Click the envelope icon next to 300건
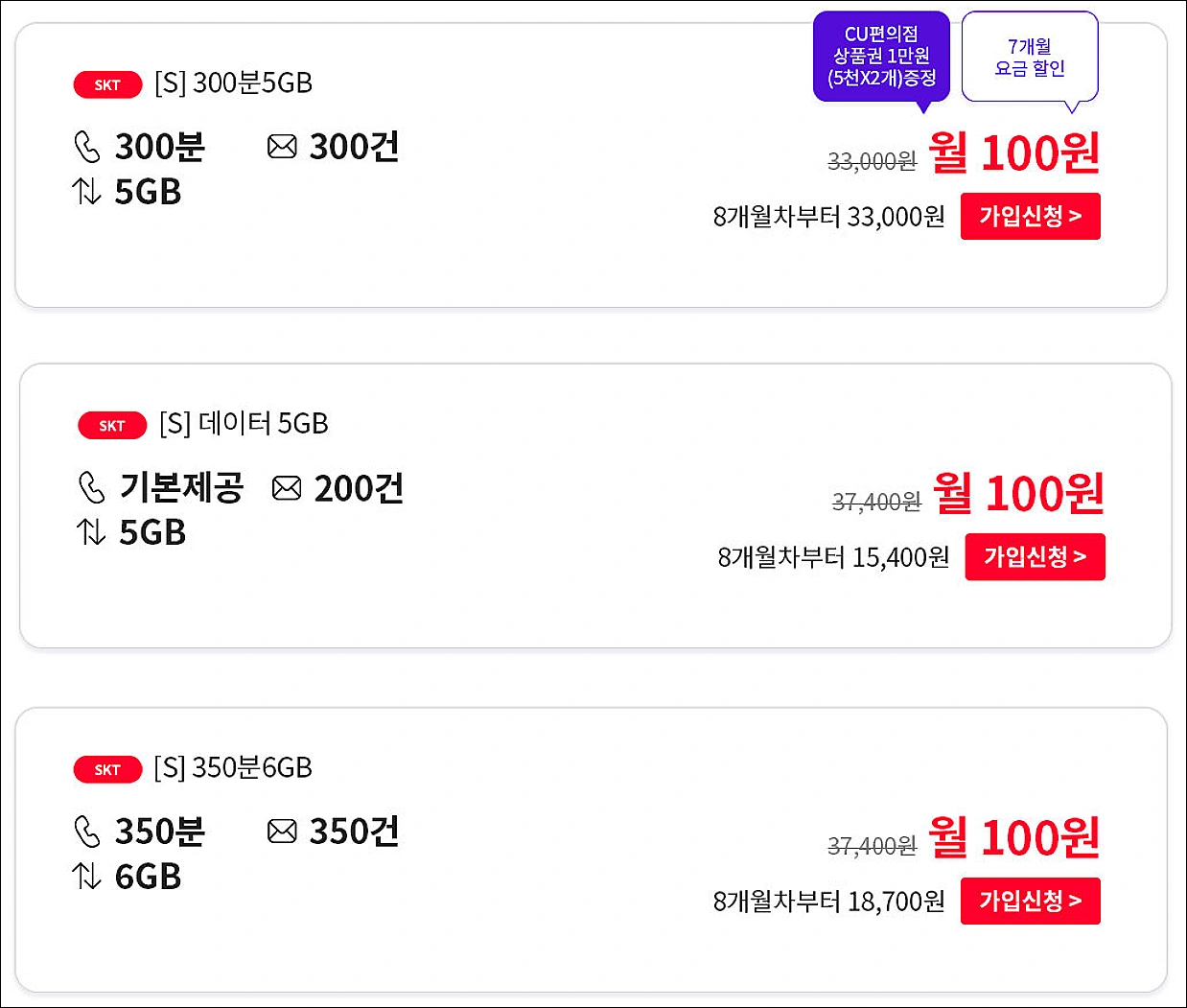 point(282,146)
